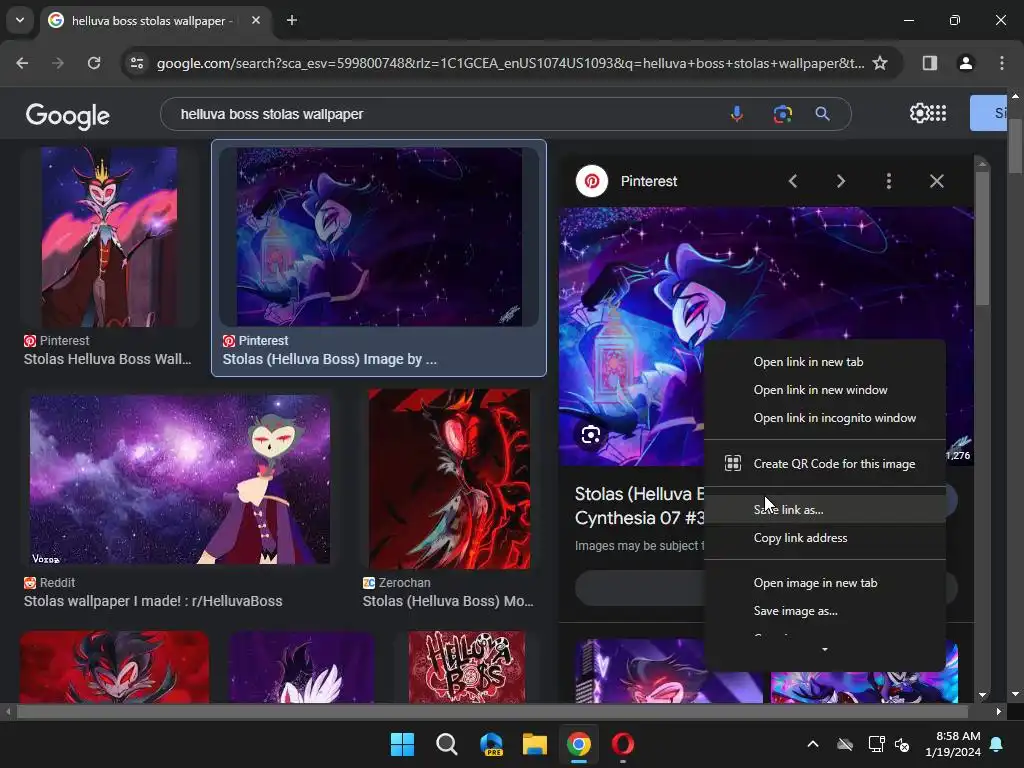The width and height of the screenshot is (1024, 768).
Task: Select Create QR Code for this image
Action: (x=825, y=464)
